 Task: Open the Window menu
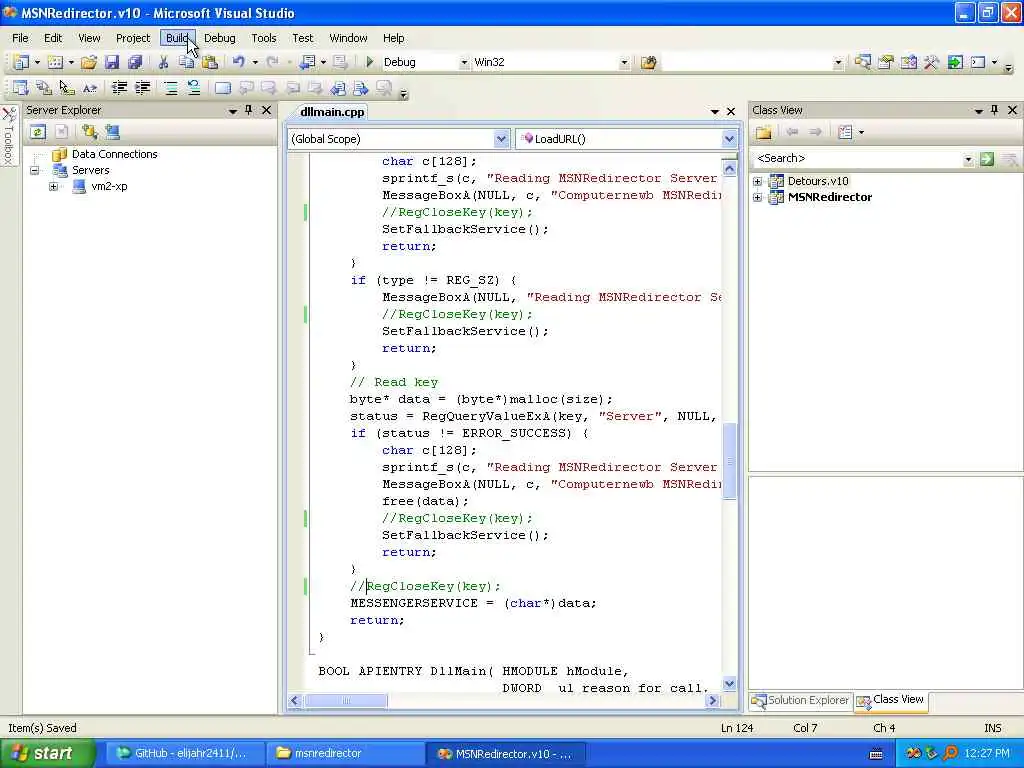coord(348,38)
